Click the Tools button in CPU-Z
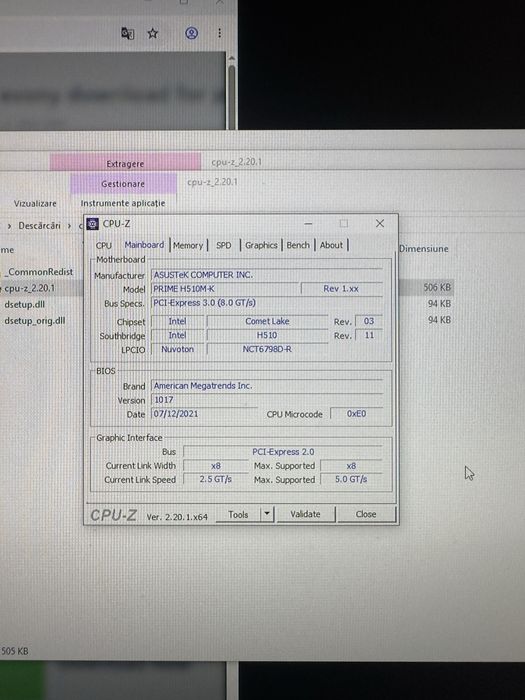Image resolution: width=525 pixels, height=700 pixels. pyautogui.click(x=238, y=515)
